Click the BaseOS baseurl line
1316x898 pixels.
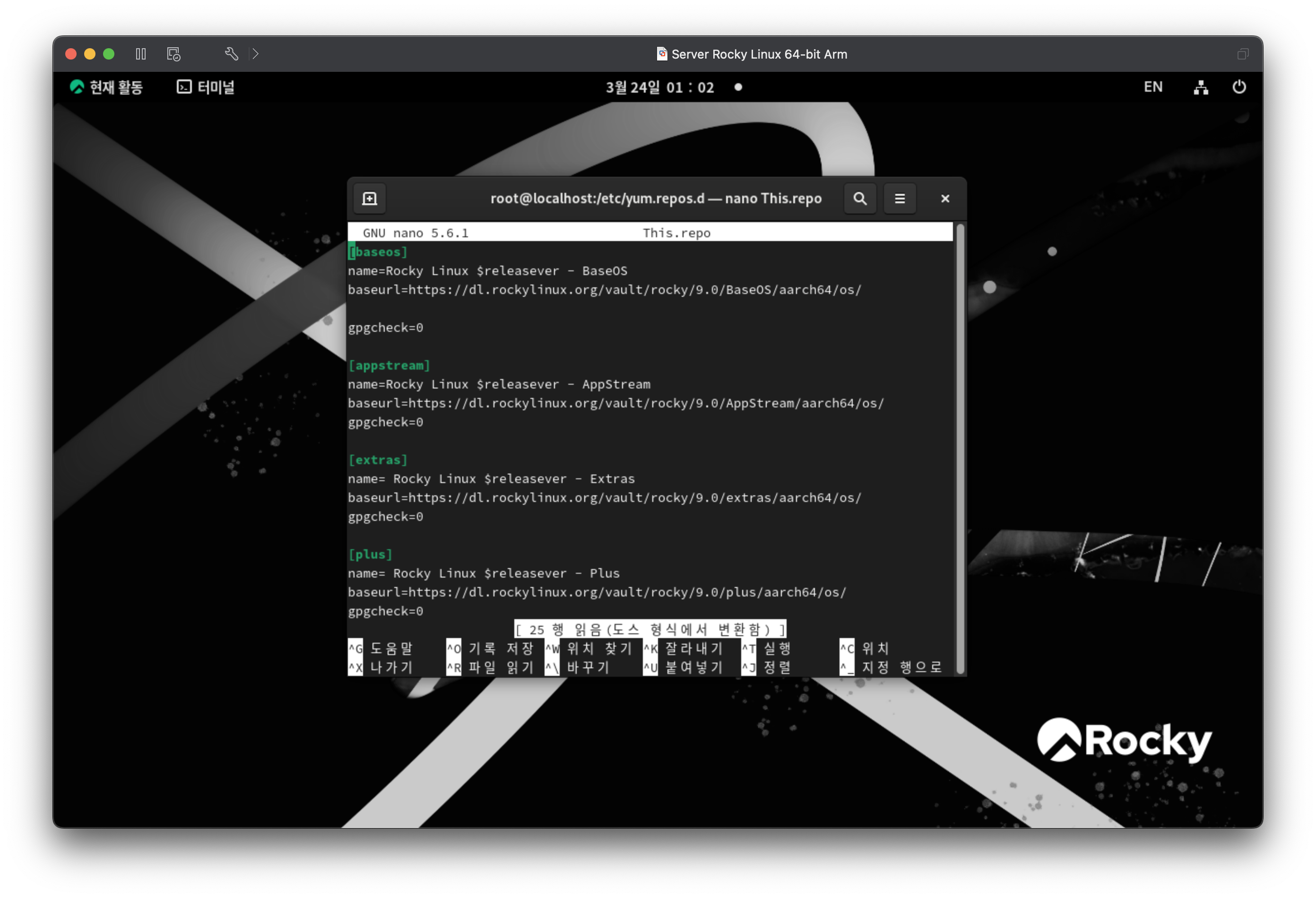coord(604,290)
